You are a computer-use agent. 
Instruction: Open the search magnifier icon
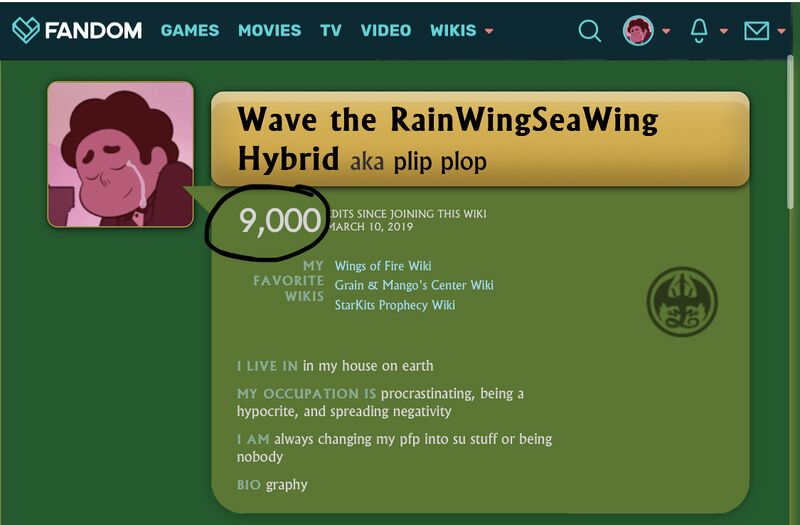(589, 31)
